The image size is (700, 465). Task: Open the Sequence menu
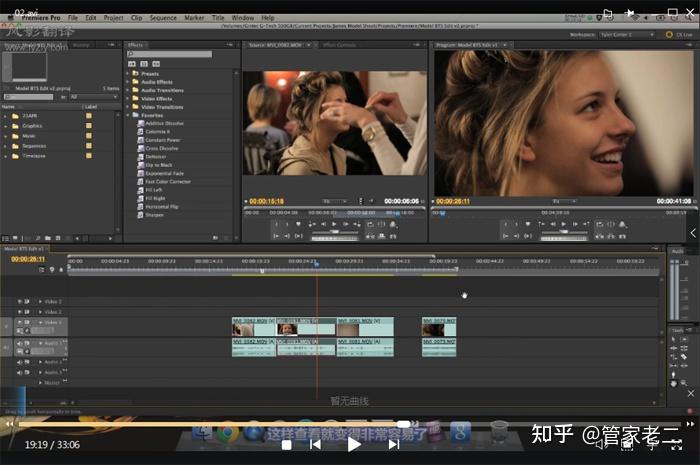click(163, 18)
